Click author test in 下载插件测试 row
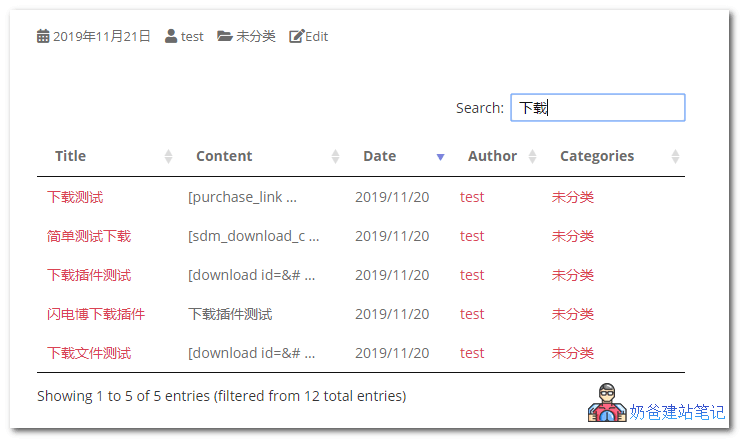Image resolution: width=740 pixels, height=439 pixels. pos(472,275)
